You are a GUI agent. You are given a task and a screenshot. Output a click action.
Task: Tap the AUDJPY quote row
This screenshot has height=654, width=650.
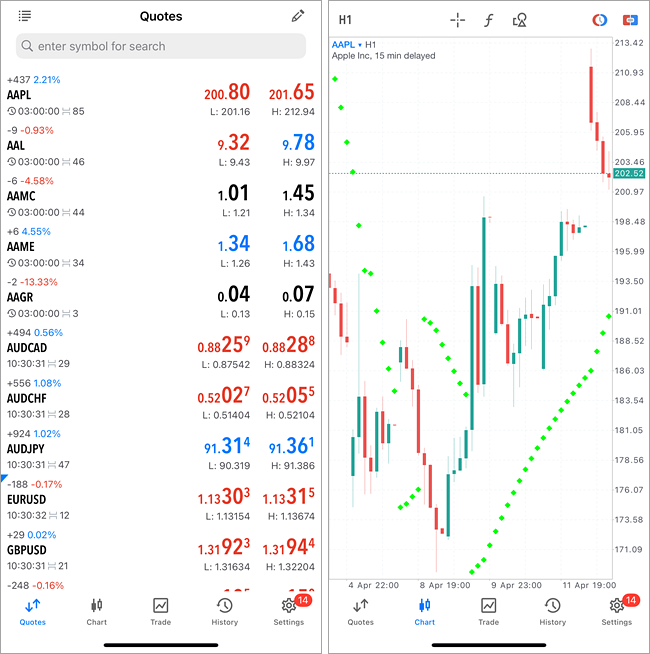tap(161, 448)
